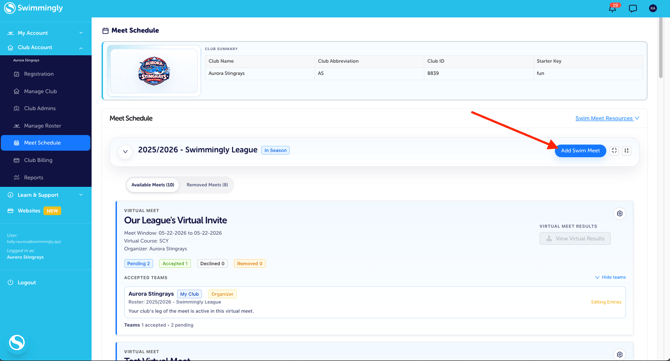Collapse the Club Account menu

46,47
